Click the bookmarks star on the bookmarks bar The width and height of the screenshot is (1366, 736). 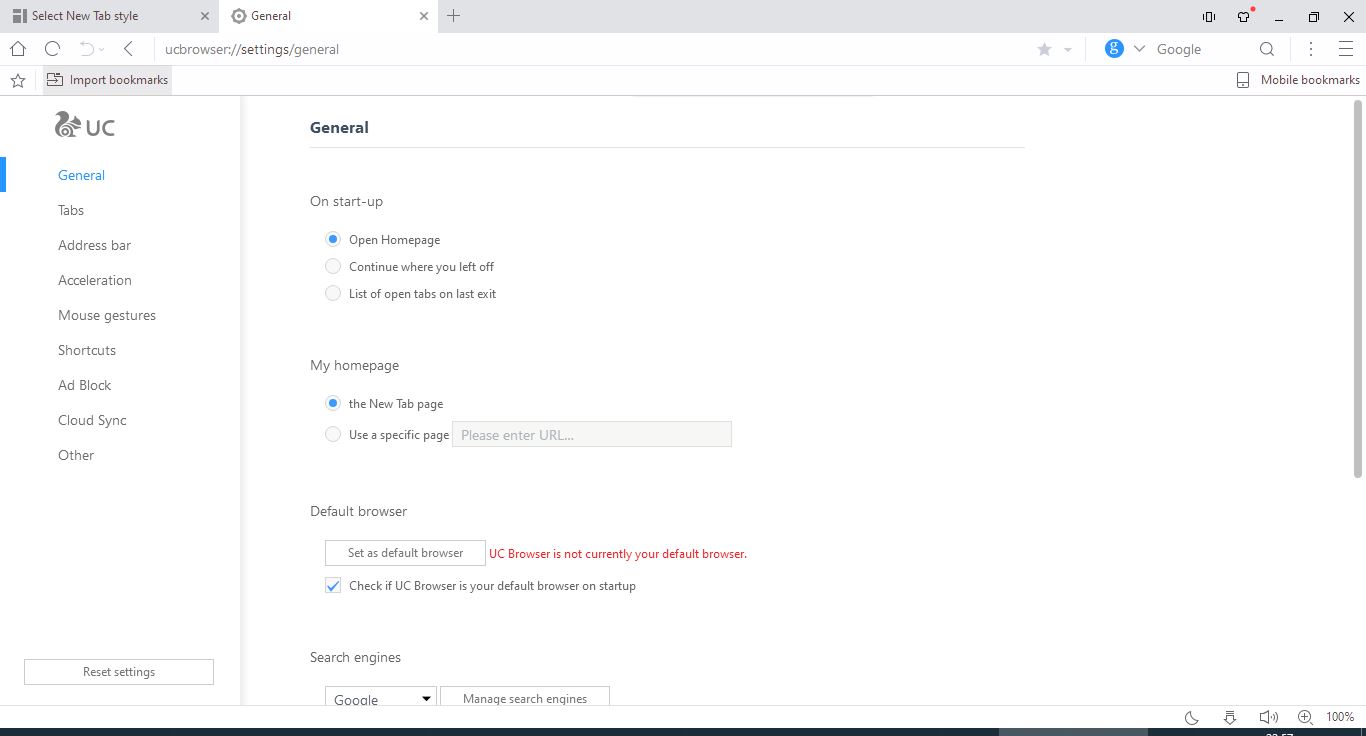17,80
